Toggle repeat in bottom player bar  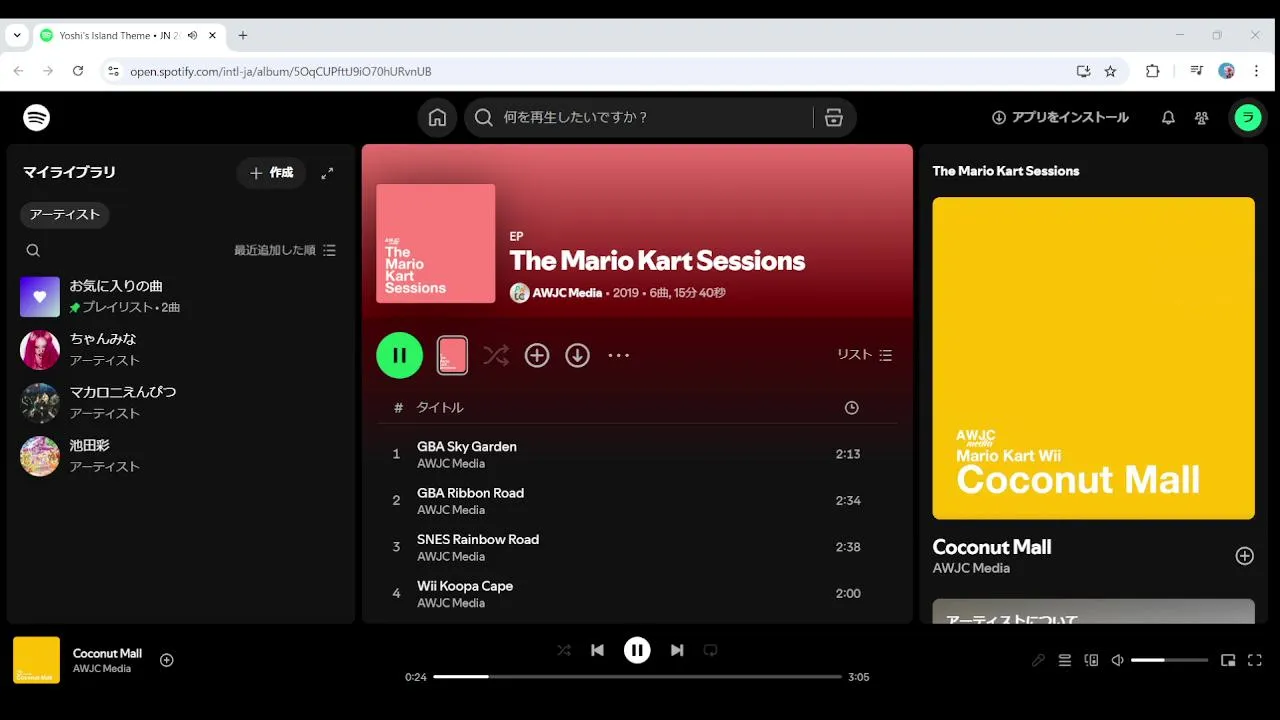coord(711,650)
